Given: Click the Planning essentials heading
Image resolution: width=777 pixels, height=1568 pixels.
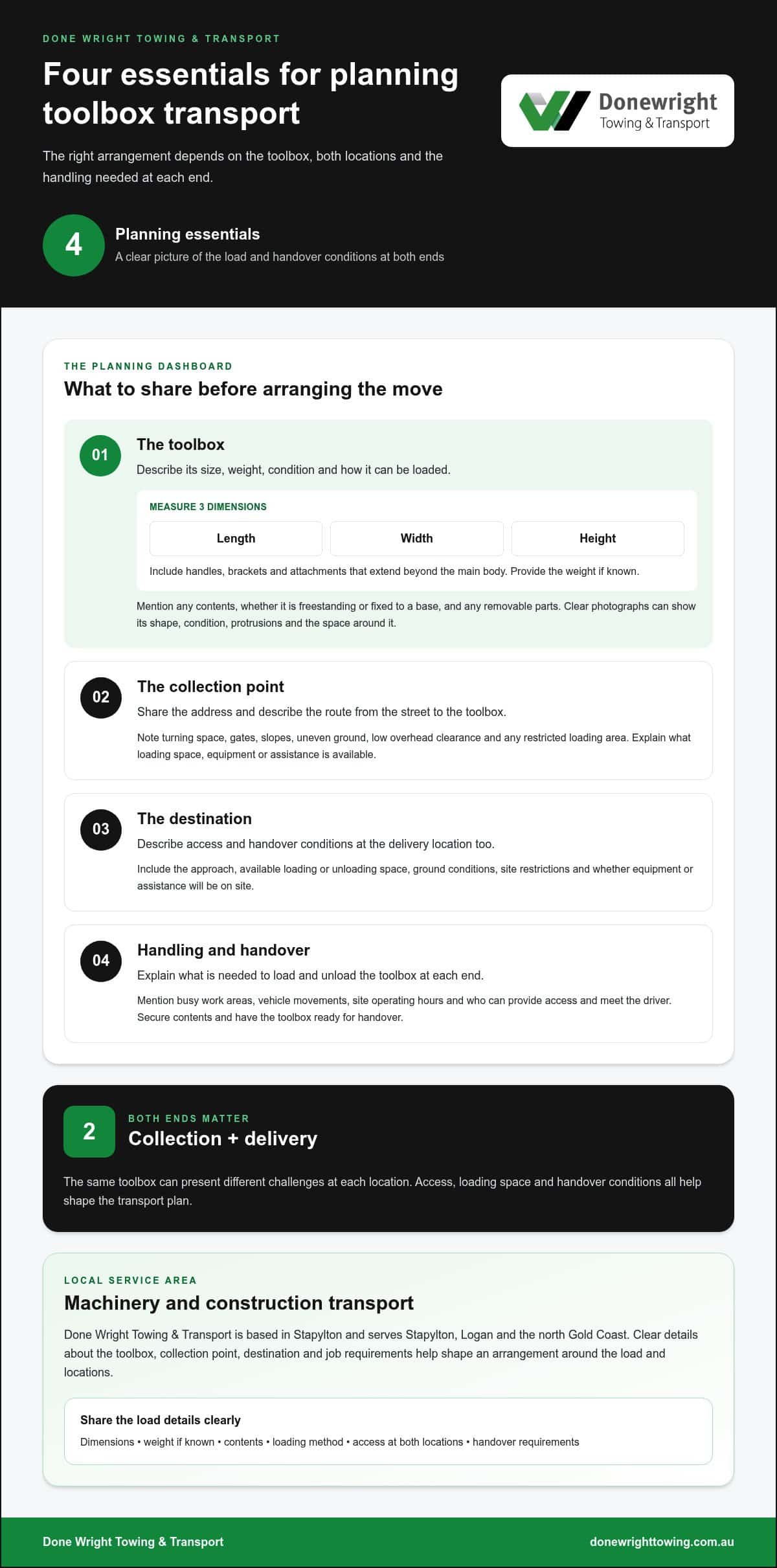Looking at the screenshot, I should coord(187,234).
